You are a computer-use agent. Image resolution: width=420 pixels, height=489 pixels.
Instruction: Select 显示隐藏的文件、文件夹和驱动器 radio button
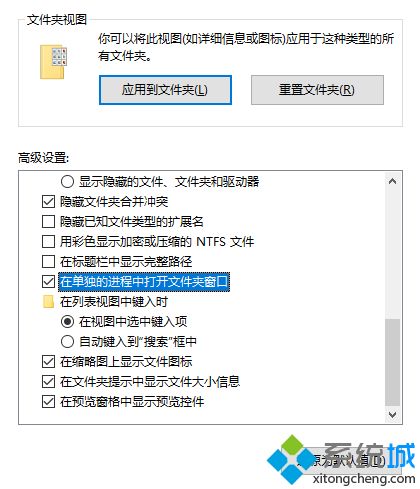pyautogui.click(x=67, y=182)
